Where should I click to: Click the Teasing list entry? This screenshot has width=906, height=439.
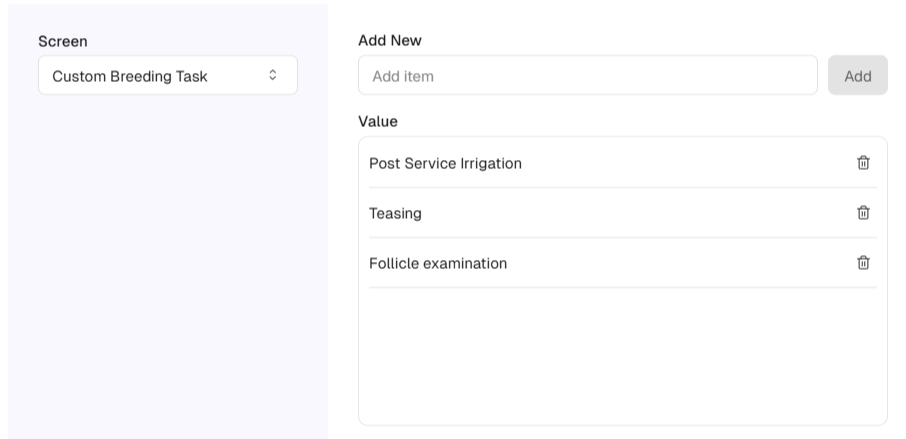(x=396, y=213)
